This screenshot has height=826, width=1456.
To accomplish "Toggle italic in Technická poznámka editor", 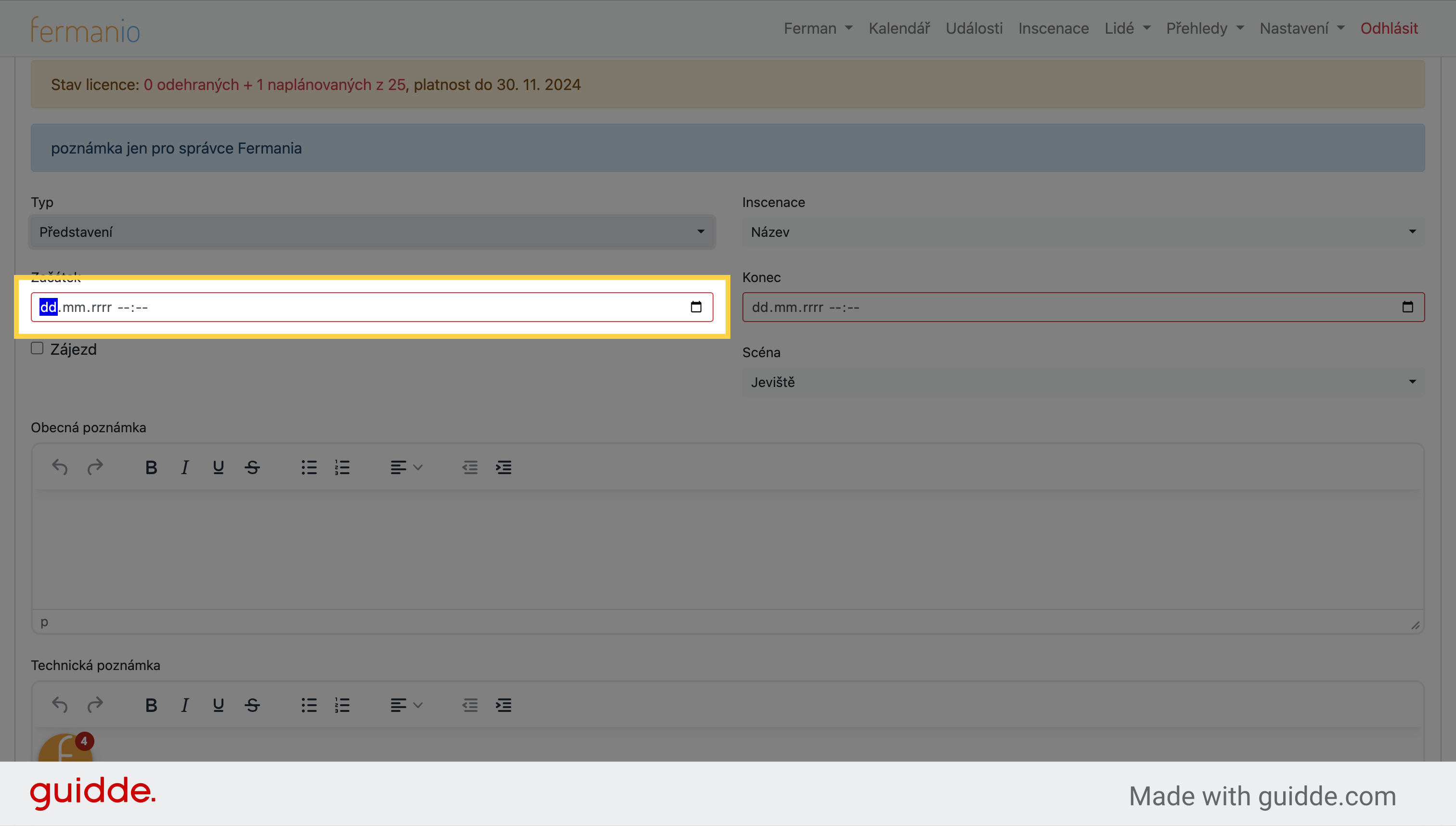I will pos(184,705).
